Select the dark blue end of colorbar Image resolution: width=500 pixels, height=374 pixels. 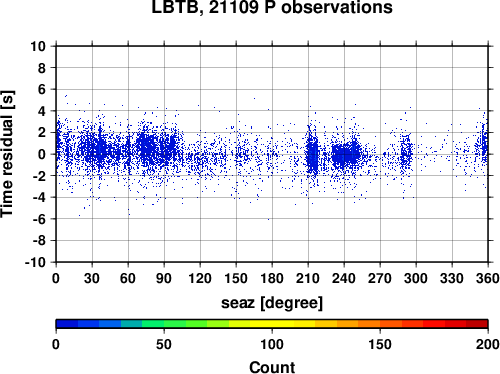(67, 324)
